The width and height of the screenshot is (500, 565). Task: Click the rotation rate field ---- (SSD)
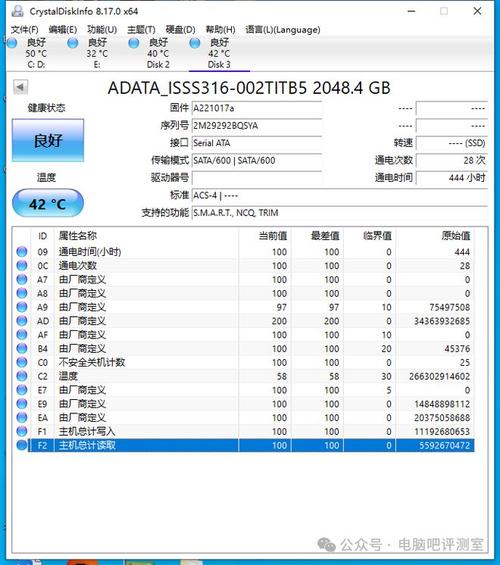(452, 143)
